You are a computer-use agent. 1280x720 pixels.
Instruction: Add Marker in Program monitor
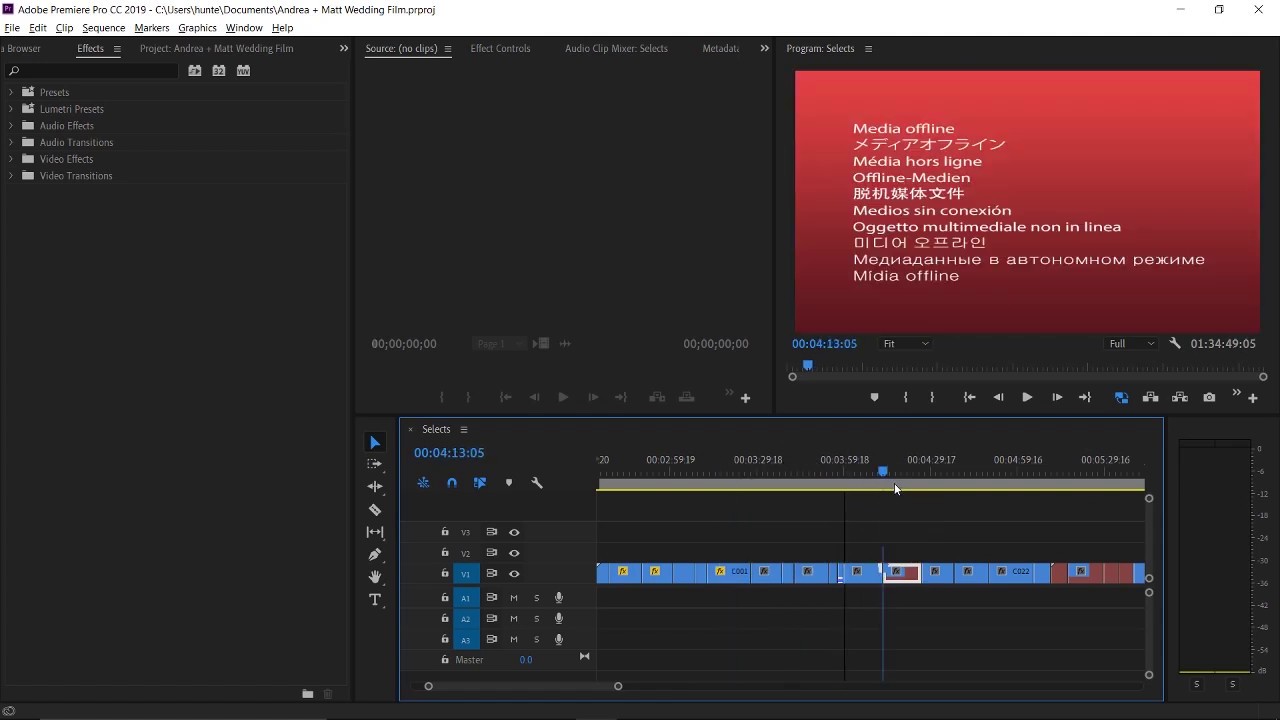pyautogui.click(x=874, y=397)
